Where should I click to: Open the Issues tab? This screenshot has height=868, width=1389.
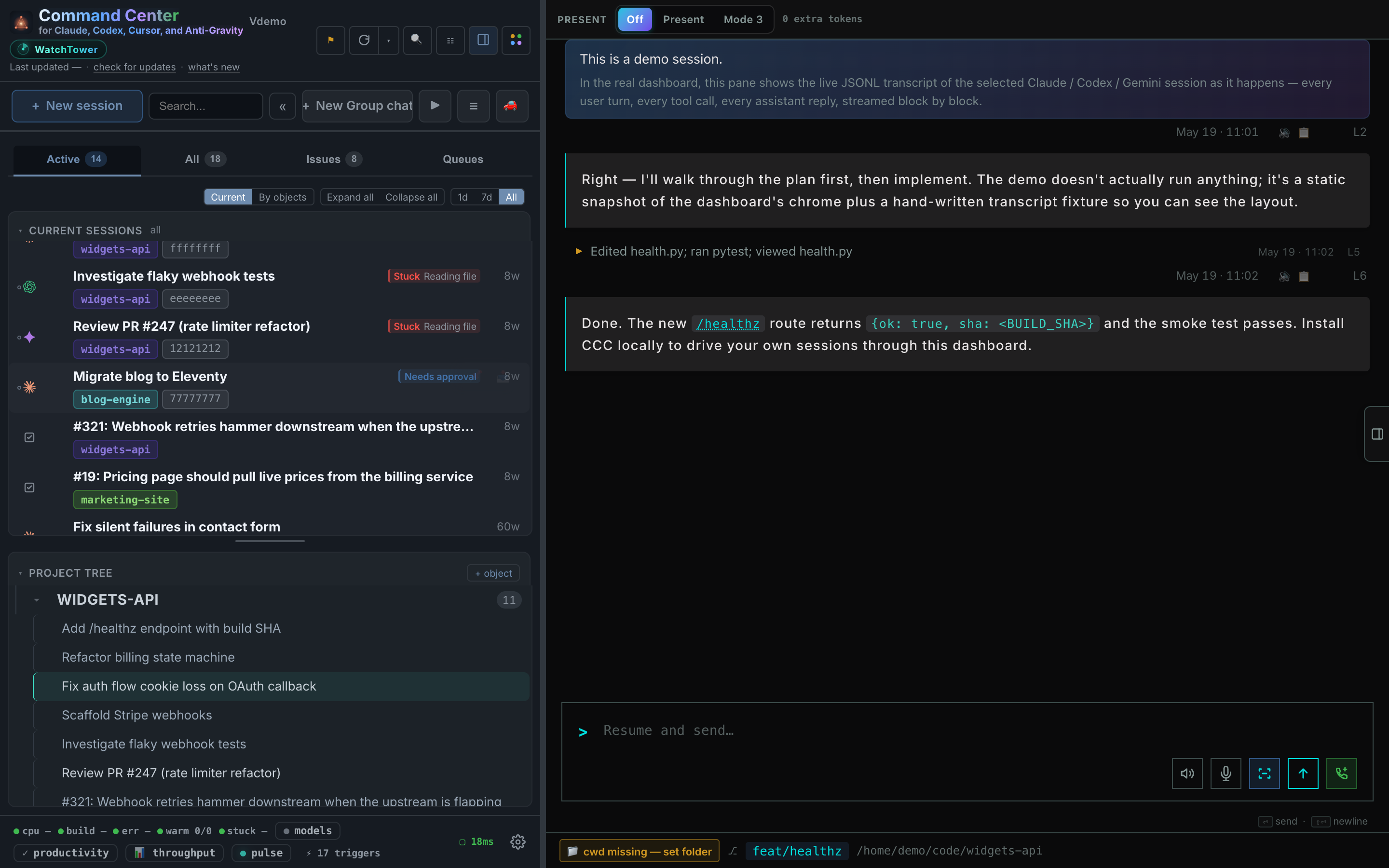334,160
